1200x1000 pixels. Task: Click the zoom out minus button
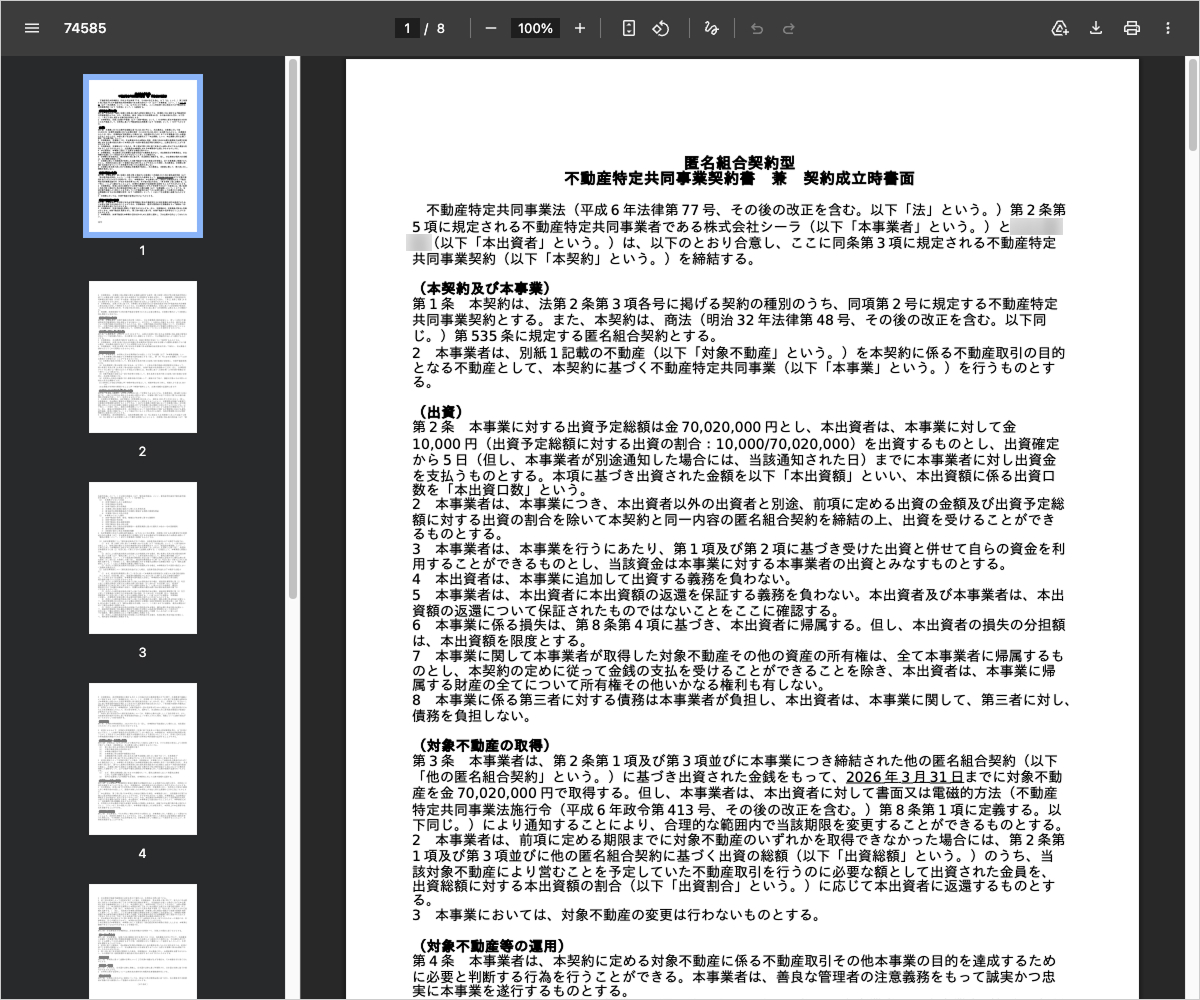click(490, 28)
